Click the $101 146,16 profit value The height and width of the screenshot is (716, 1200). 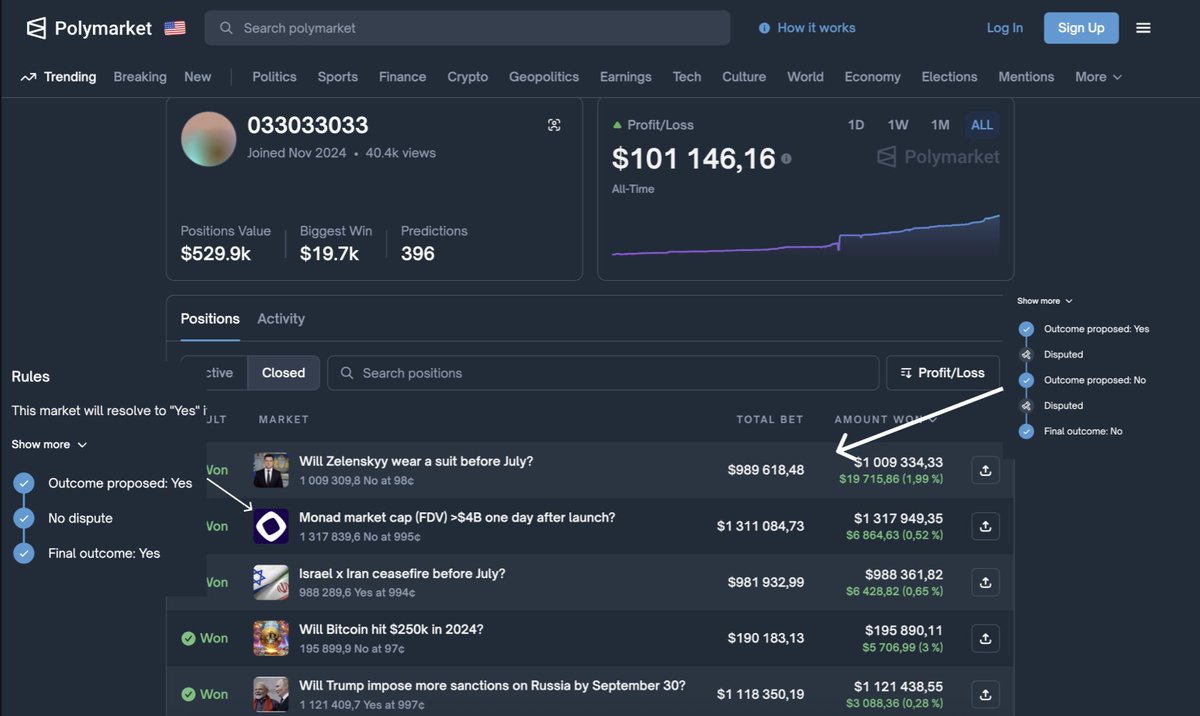click(694, 158)
